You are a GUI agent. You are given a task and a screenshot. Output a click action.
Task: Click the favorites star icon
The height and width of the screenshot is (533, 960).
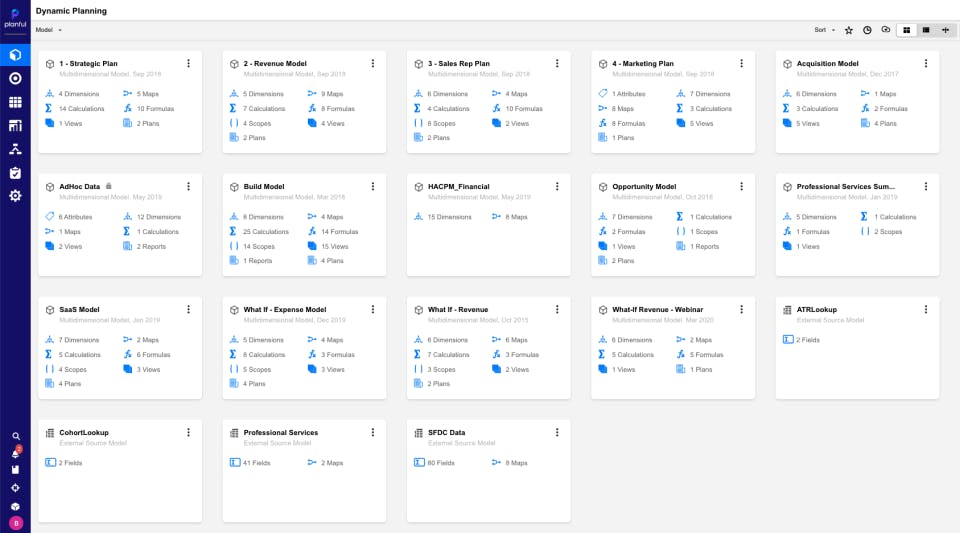(849, 30)
